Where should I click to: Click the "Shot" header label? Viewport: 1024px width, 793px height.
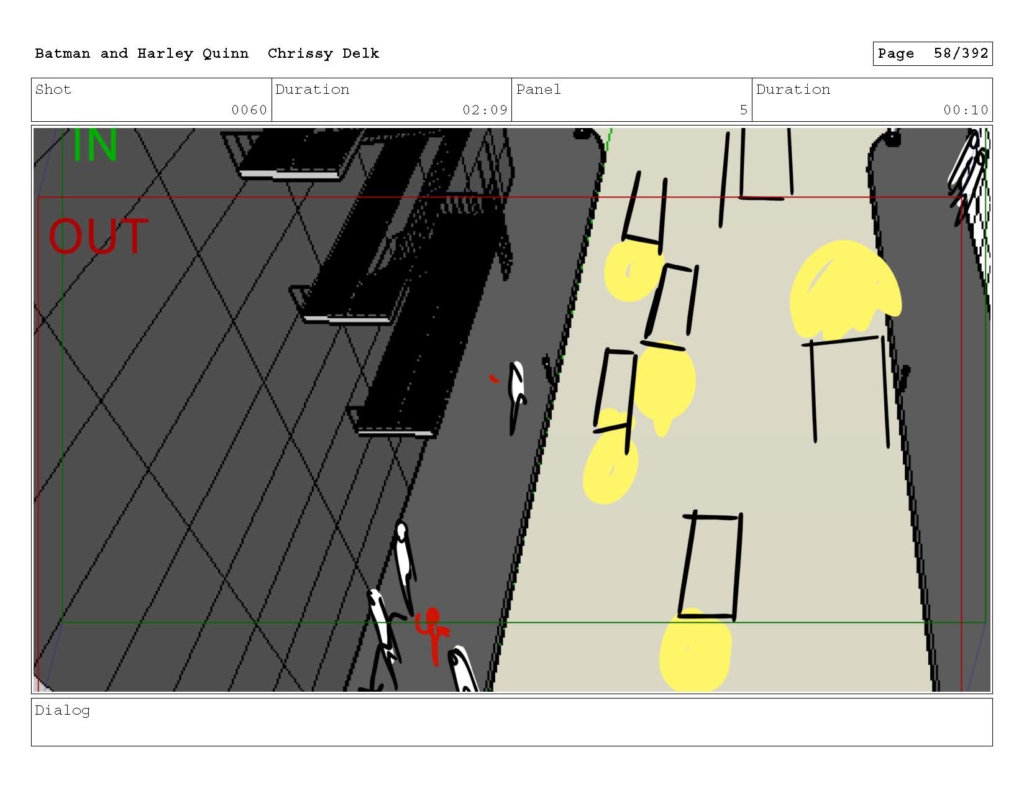tap(53, 89)
